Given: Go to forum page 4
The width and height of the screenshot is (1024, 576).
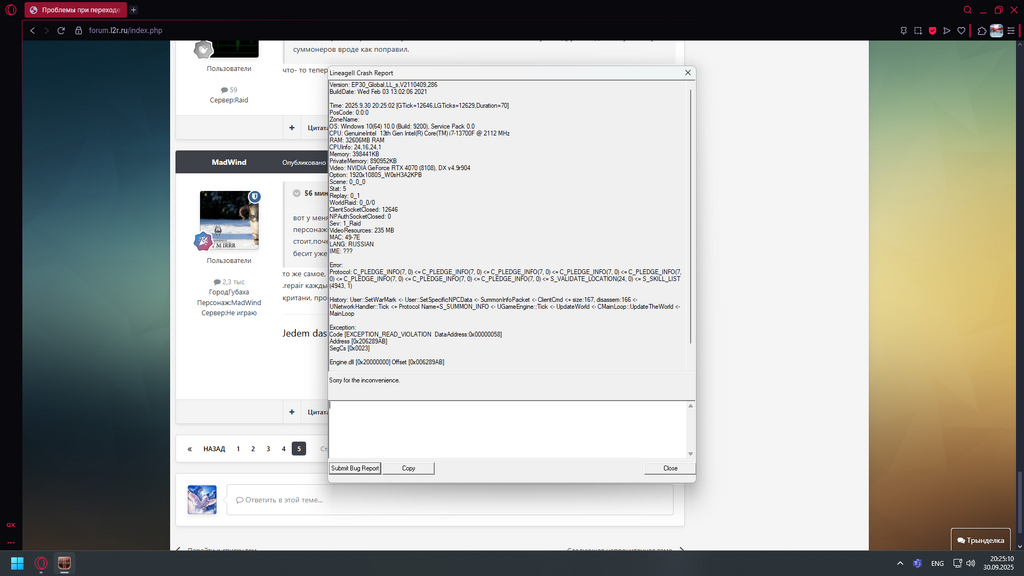Looking at the screenshot, I should coord(283,449).
